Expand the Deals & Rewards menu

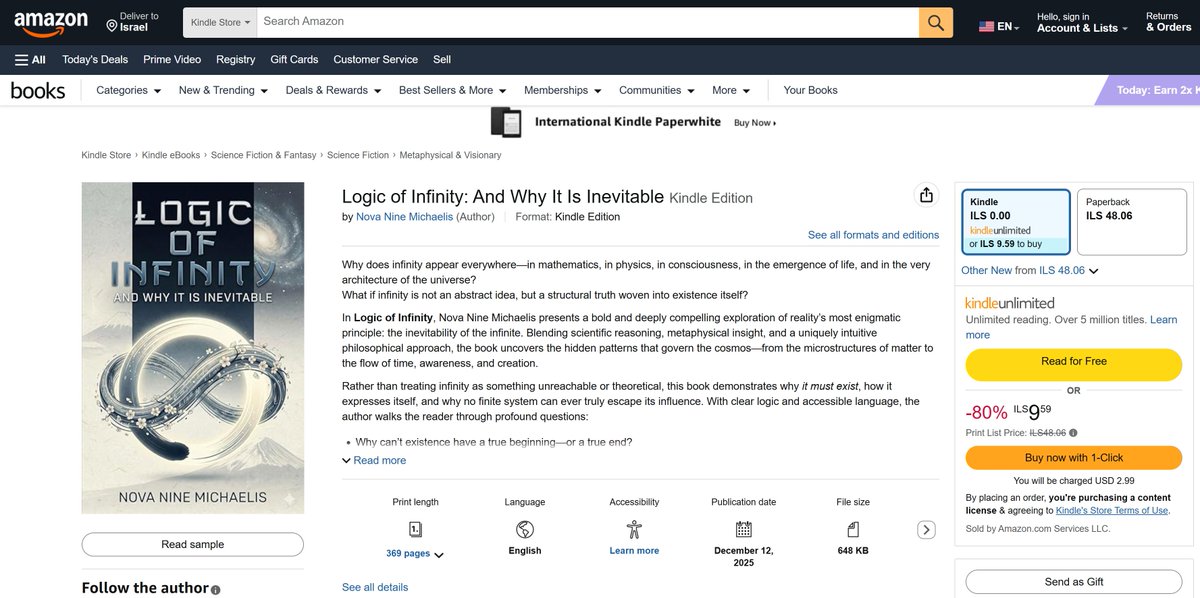333,90
